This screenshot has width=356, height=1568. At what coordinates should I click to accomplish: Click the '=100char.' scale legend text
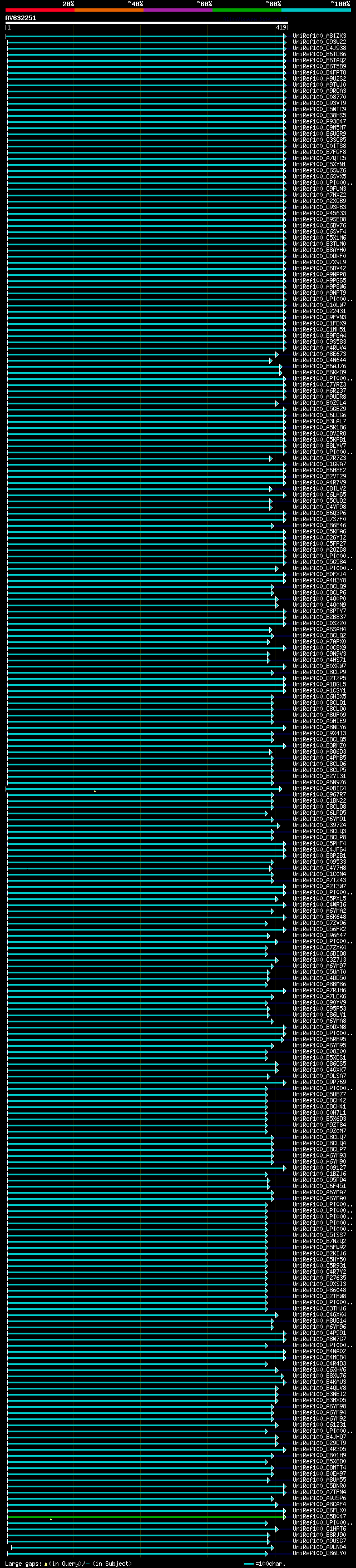[270, 1563]
